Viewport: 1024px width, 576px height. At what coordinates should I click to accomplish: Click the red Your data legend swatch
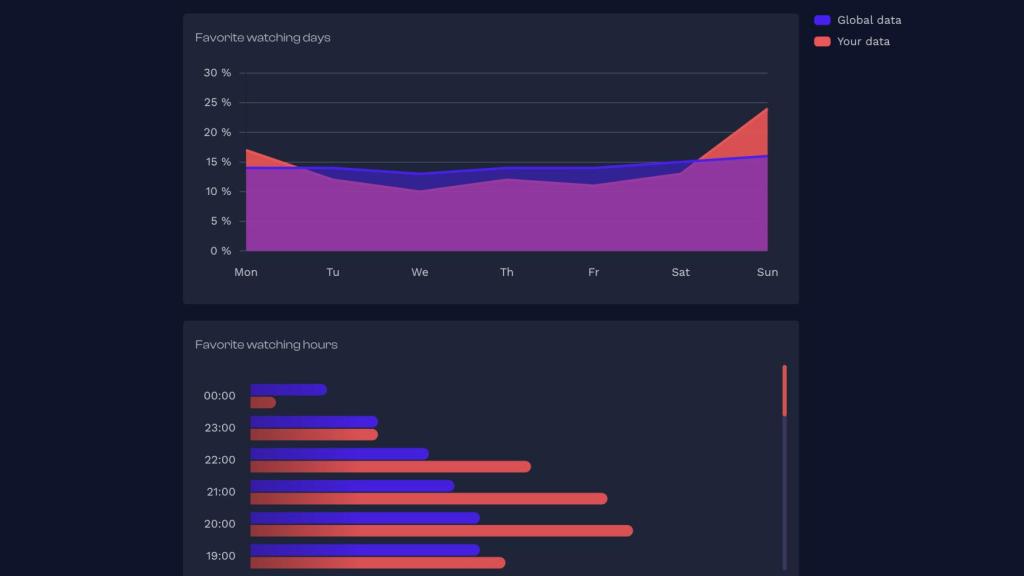click(822, 42)
